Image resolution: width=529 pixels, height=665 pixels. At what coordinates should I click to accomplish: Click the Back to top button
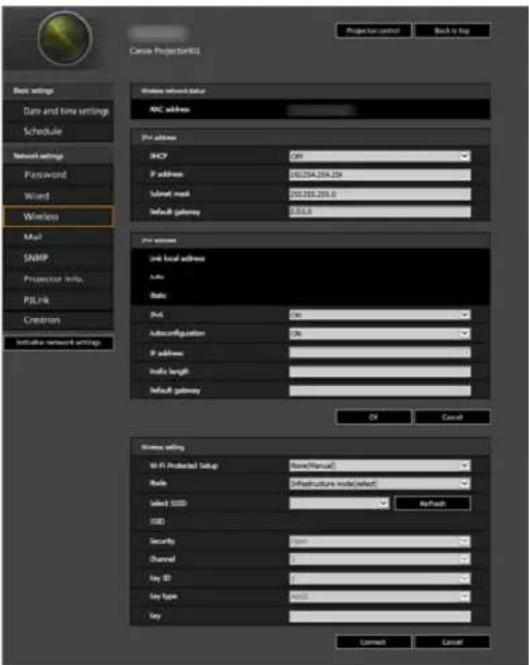(x=452, y=31)
